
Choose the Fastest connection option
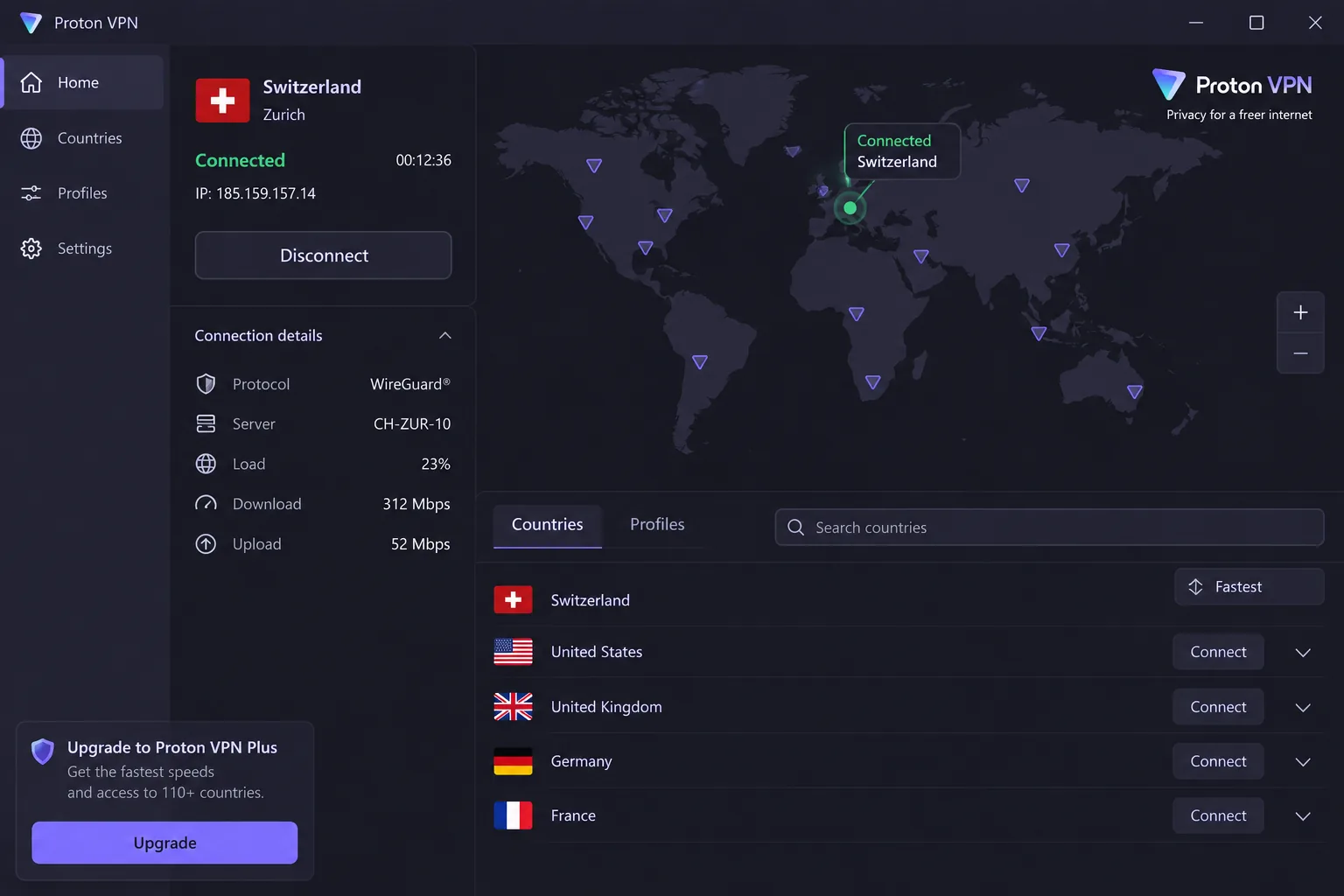click(1249, 587)
